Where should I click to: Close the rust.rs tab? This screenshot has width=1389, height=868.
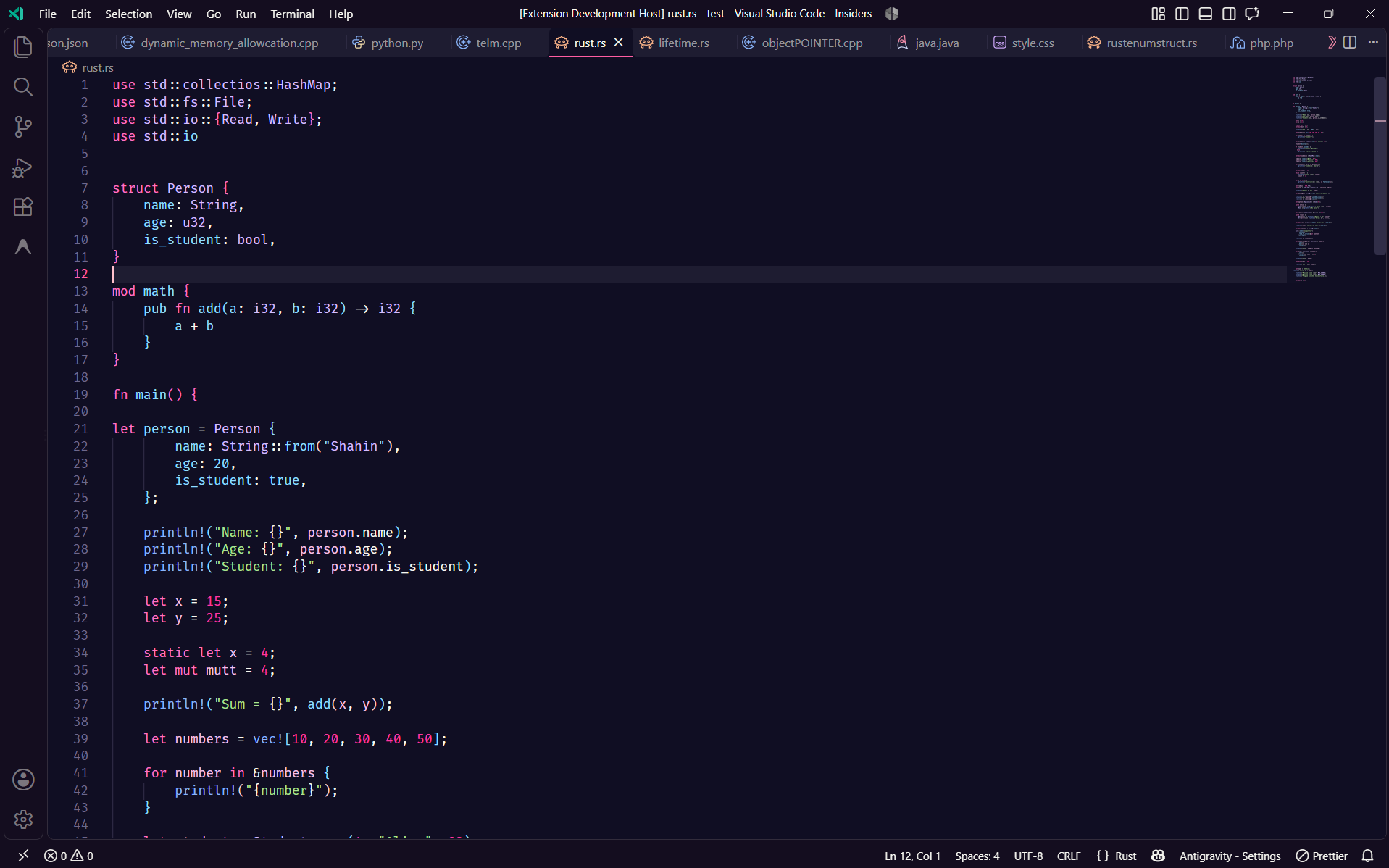tap(618, 43)
